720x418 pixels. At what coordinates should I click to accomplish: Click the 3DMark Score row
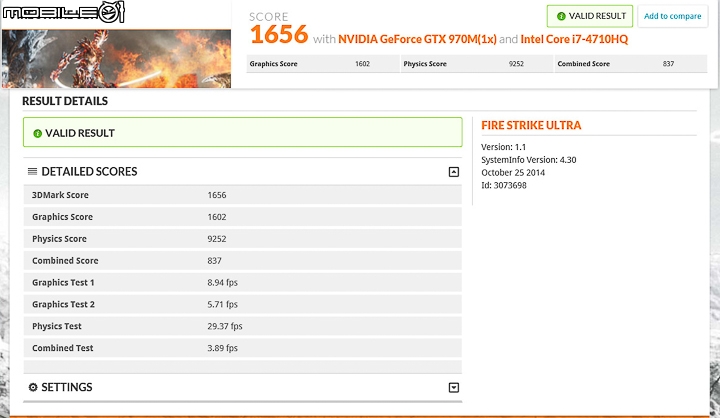point(242,195)
